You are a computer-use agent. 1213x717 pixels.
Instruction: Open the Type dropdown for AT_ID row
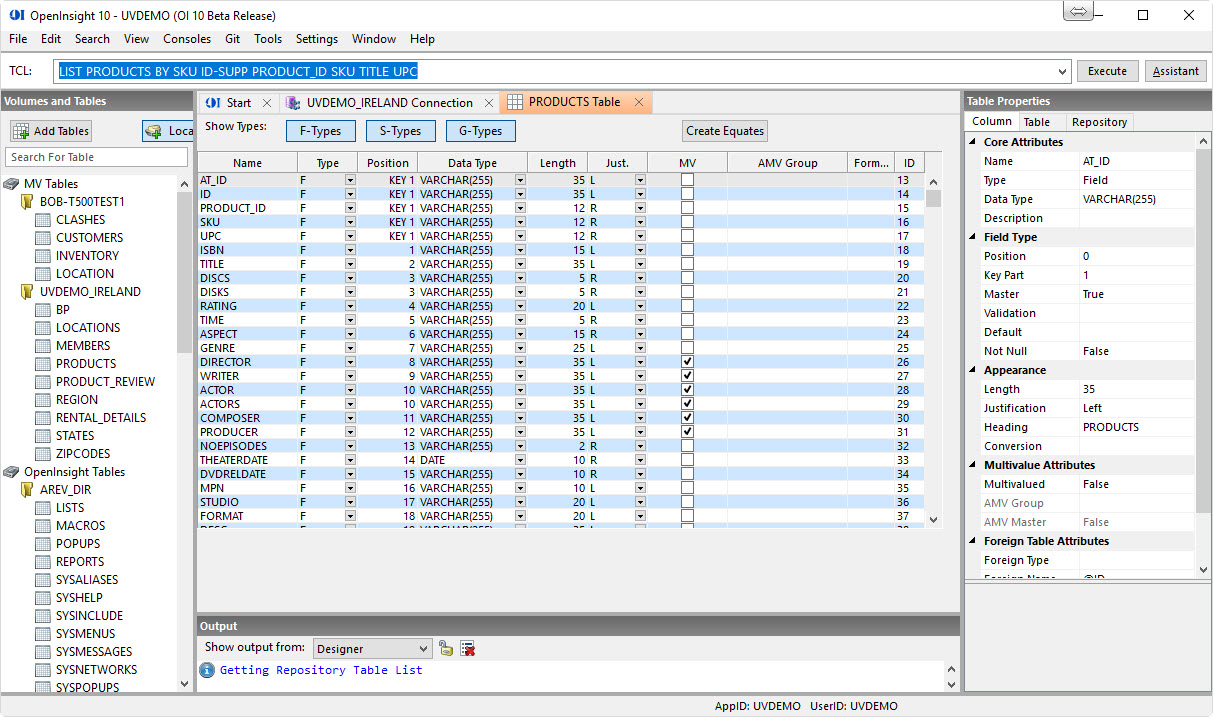tap(350, 180)
